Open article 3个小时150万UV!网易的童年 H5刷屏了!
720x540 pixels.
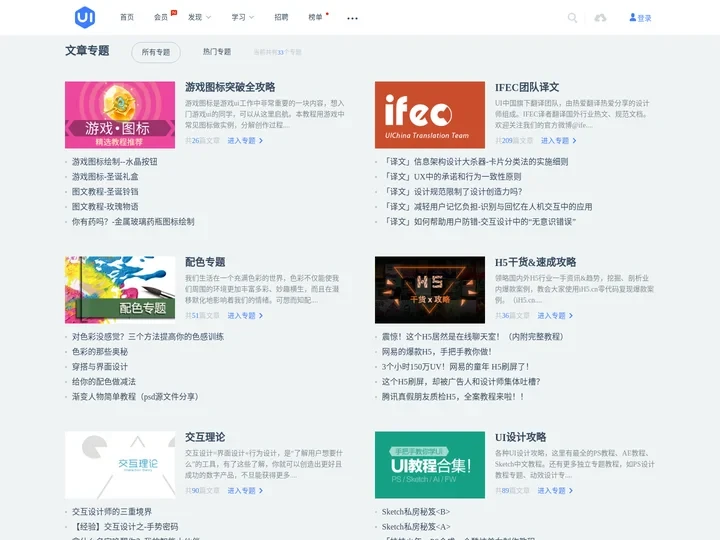(x=456, y=366)
